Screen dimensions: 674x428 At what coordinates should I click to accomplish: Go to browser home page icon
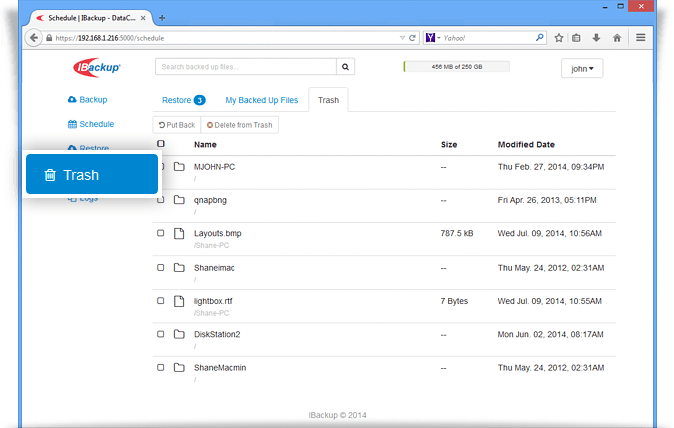click(617, 38)
